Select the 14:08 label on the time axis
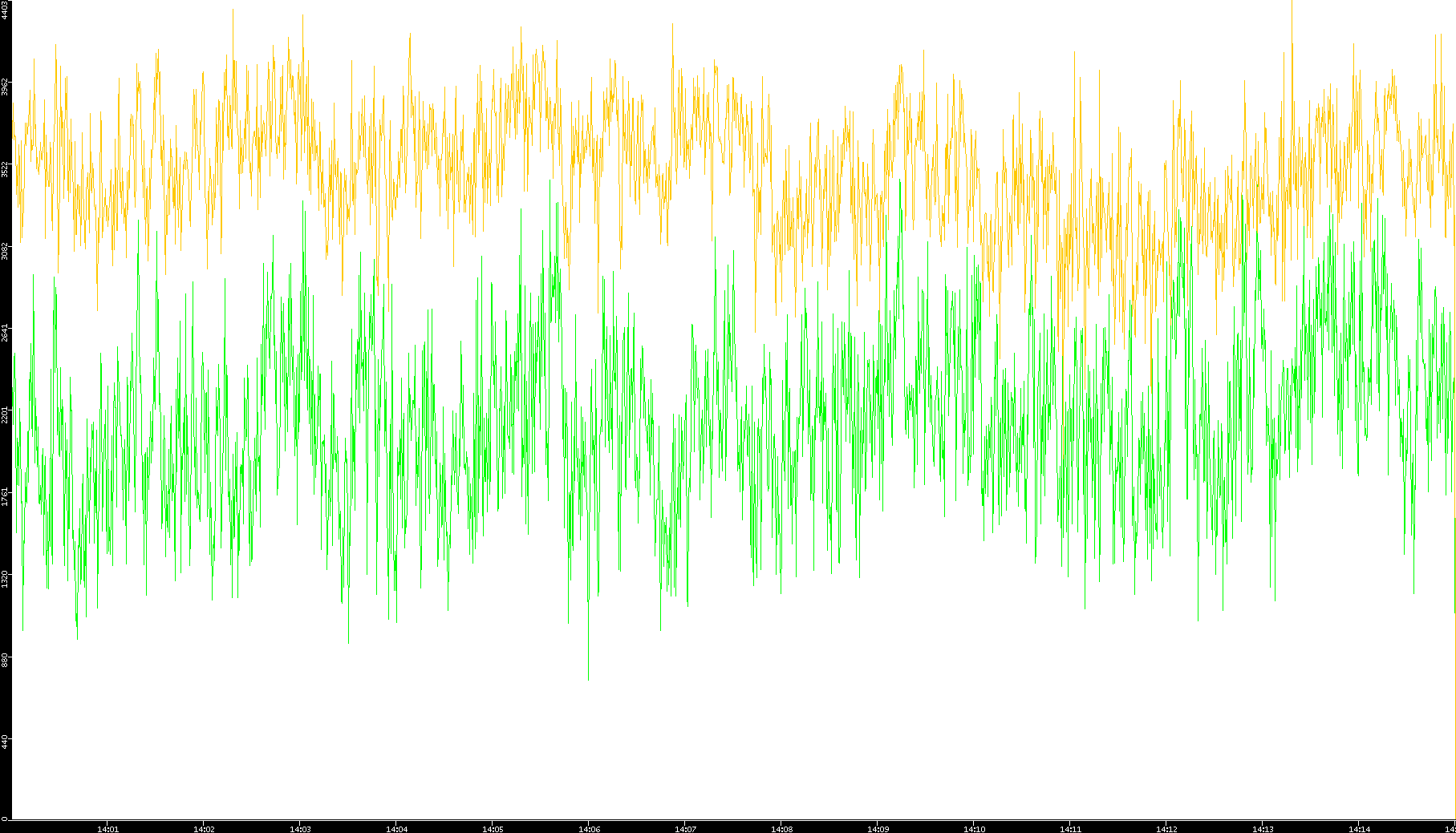 click(781, 829)
